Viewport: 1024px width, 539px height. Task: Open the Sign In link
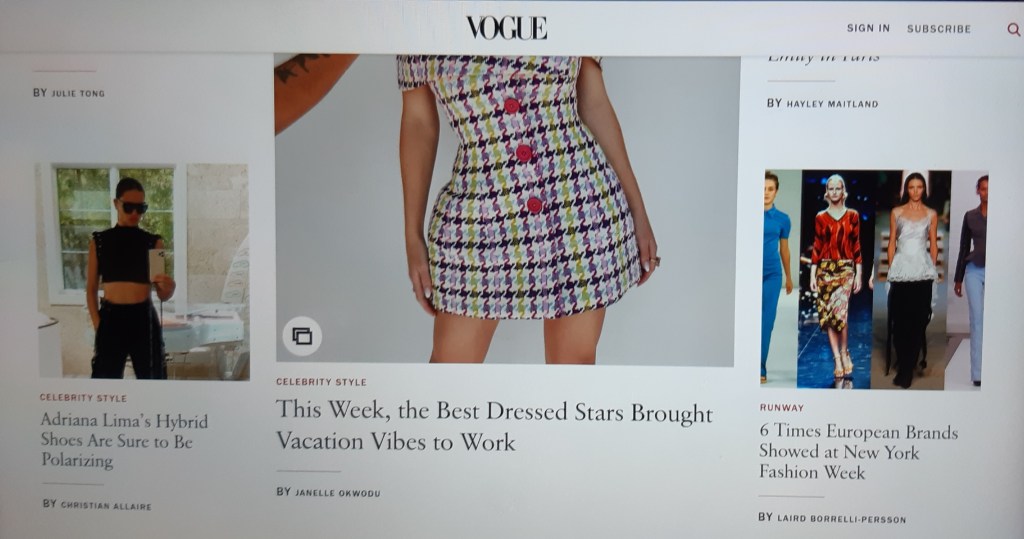[868, 28]
